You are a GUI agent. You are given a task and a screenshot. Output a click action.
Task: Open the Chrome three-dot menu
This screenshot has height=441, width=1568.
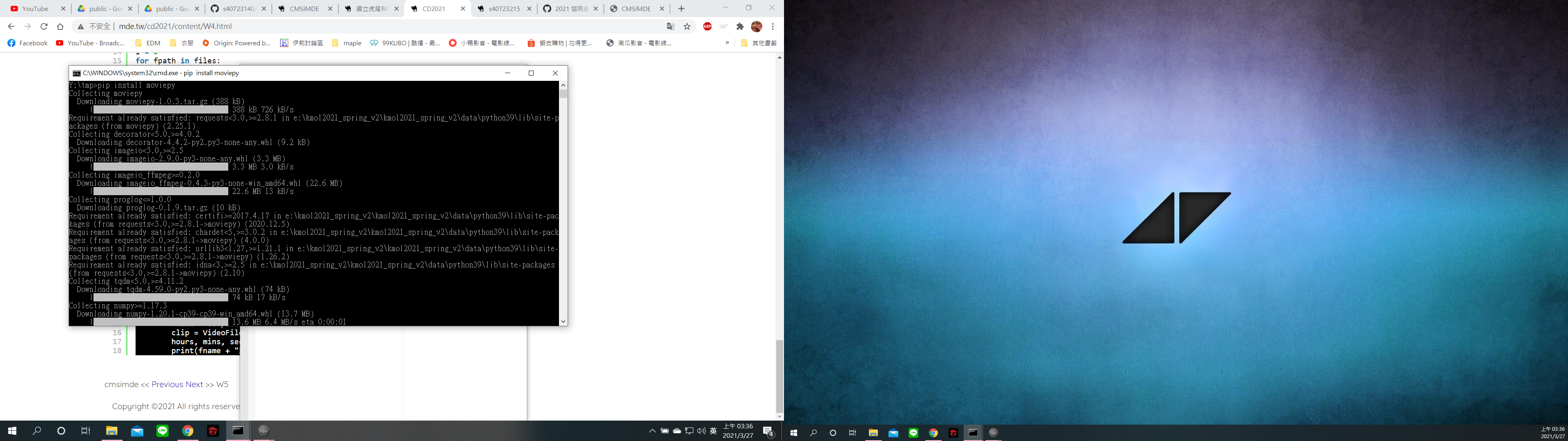click(x=773, y=26)
